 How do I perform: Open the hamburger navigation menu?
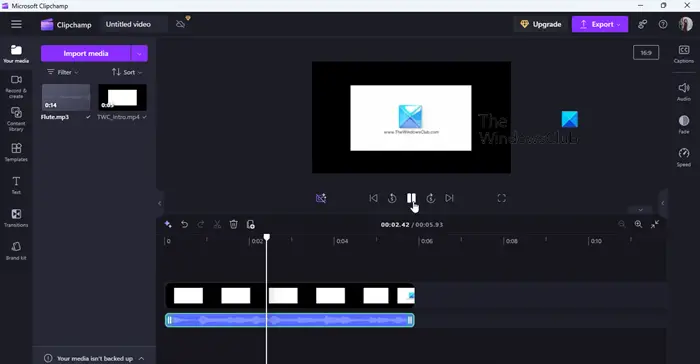point(16,24)
